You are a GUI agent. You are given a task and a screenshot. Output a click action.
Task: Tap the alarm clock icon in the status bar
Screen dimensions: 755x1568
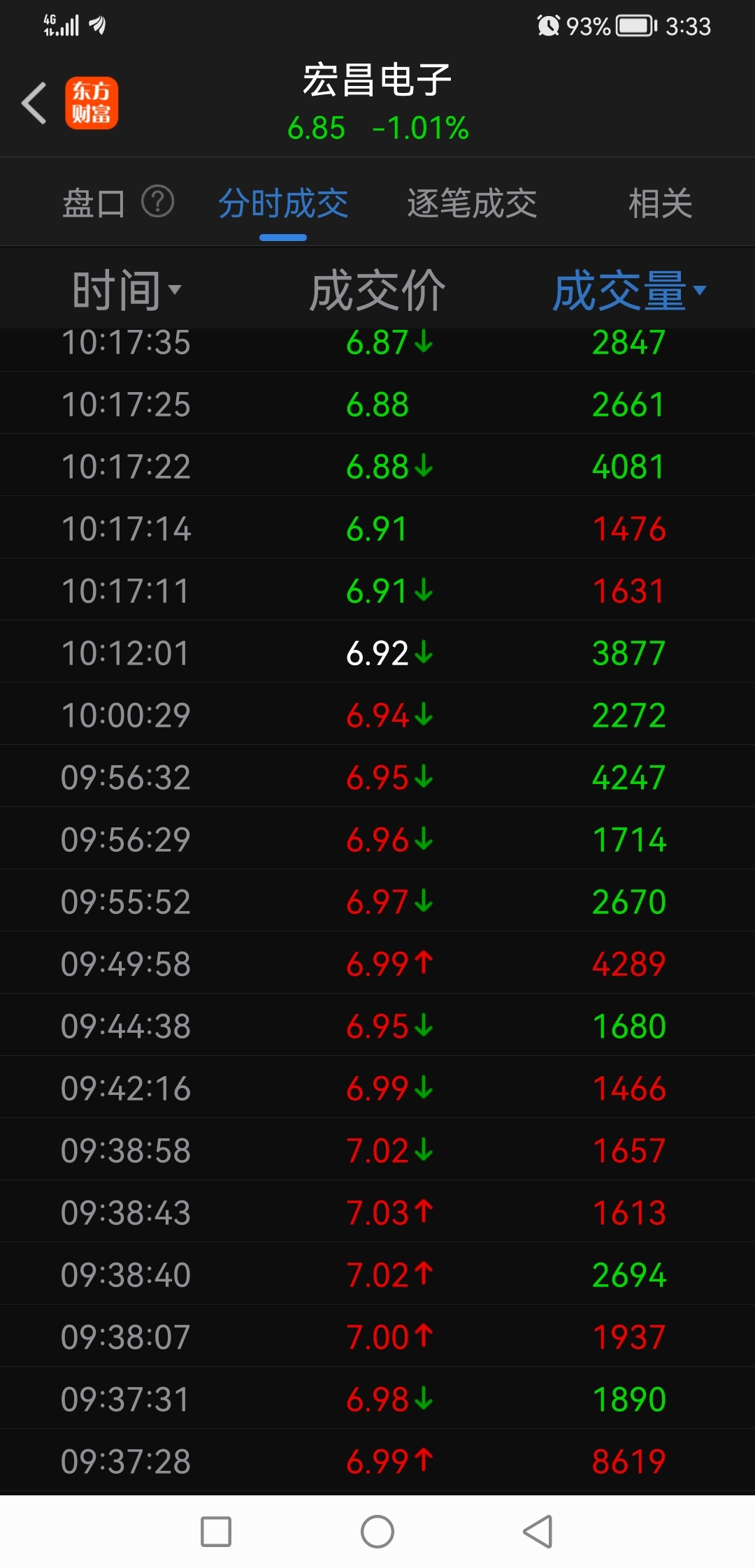pos(549,26)
